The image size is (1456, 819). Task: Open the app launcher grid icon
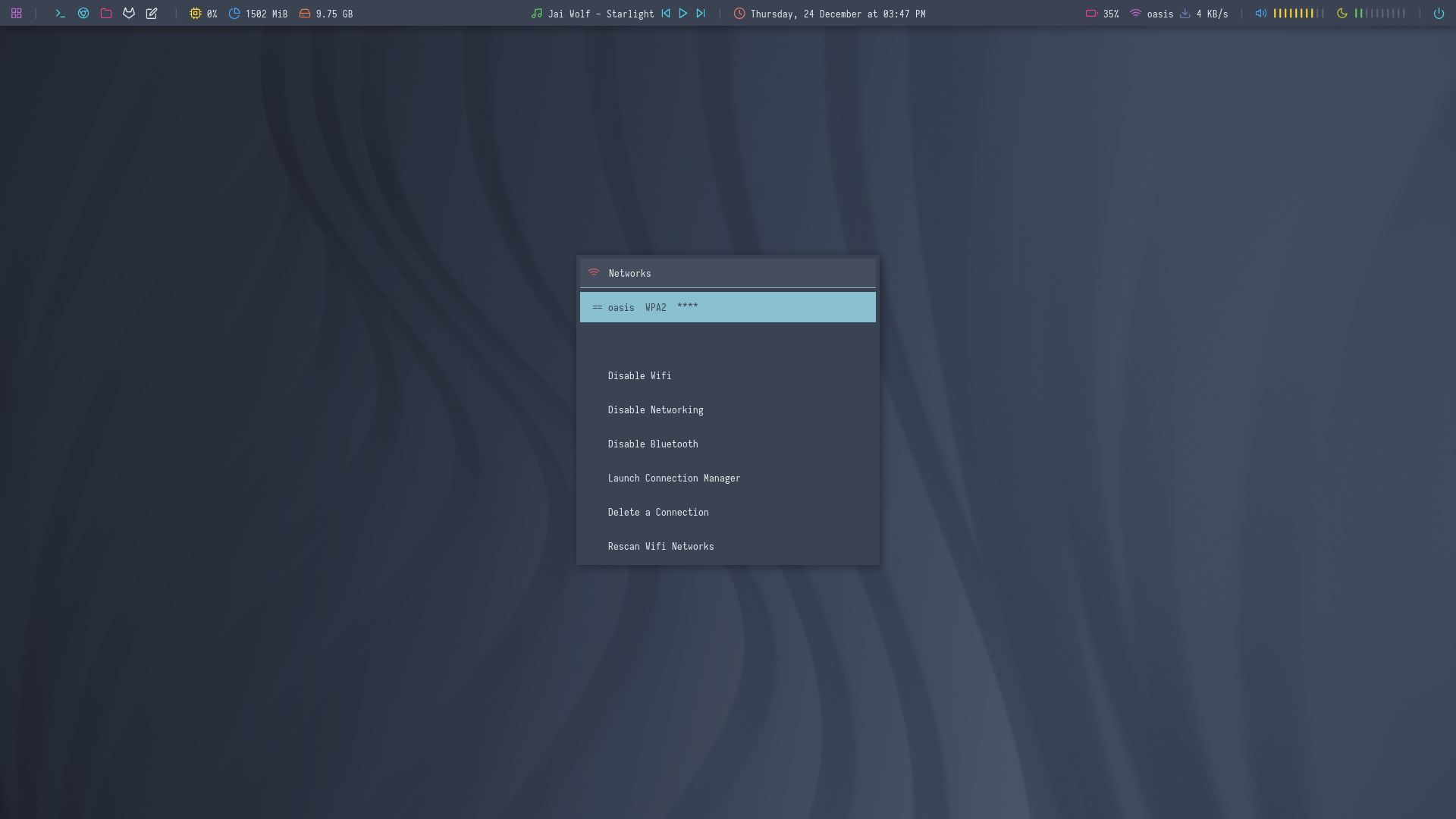[x=16, y=14]
